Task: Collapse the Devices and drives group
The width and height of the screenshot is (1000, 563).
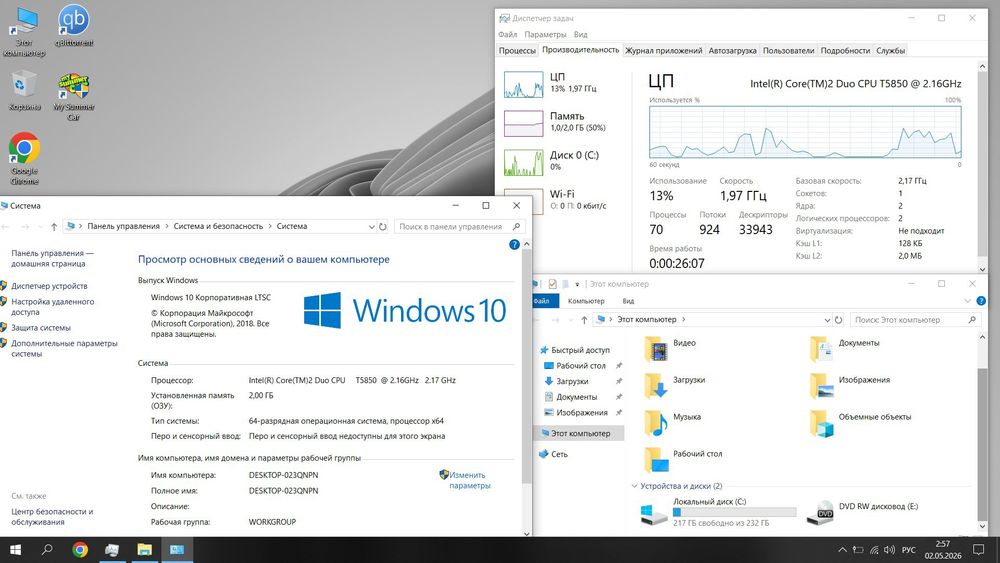Action: (635, 486)
